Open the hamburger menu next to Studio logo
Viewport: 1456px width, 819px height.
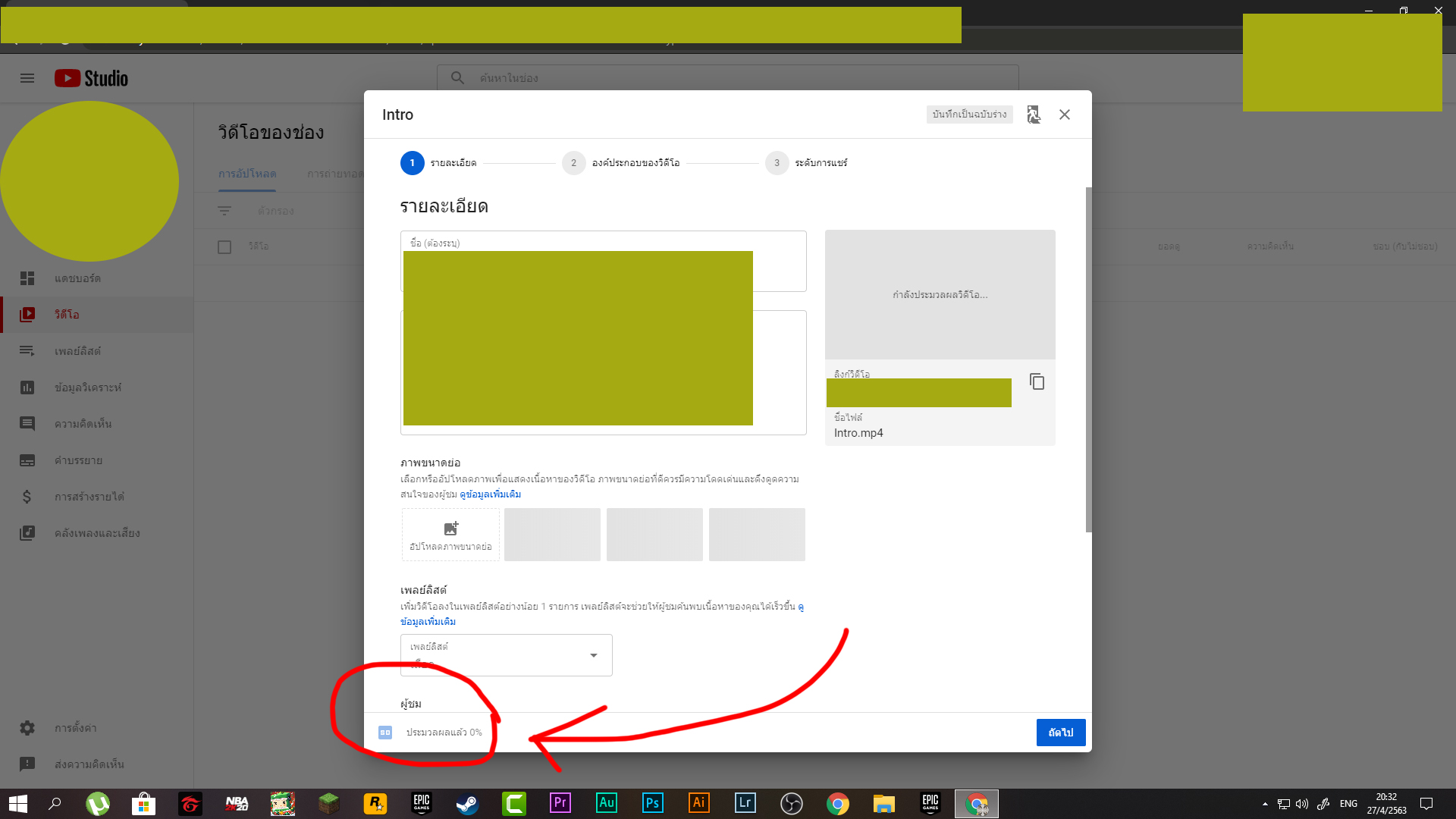pyautogui.click(x=27, y=78)
